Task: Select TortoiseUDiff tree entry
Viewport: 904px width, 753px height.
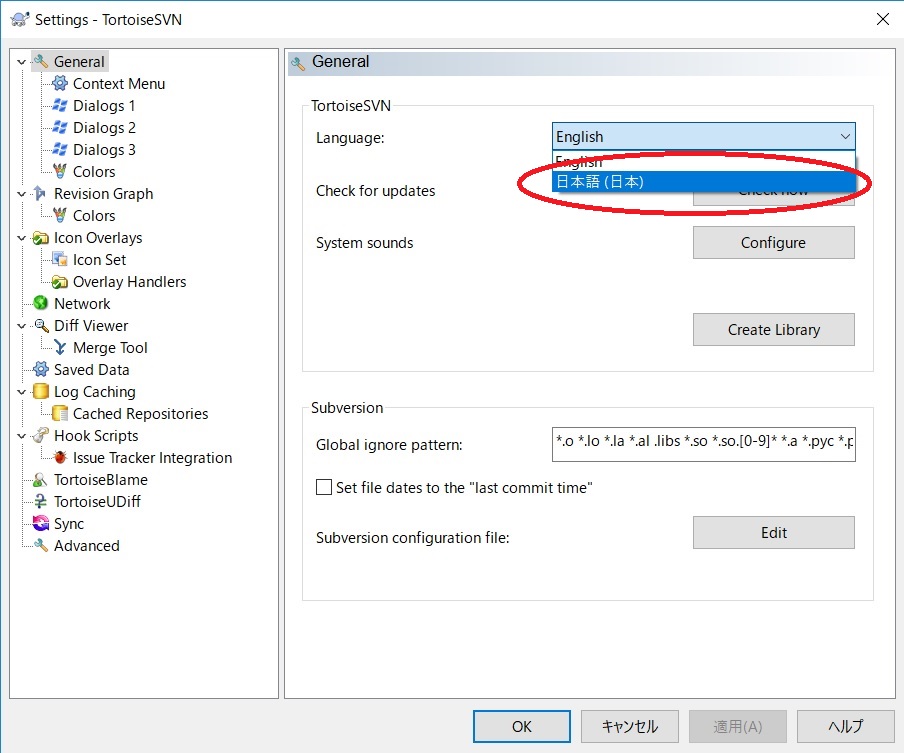Action: click(97, 502)
